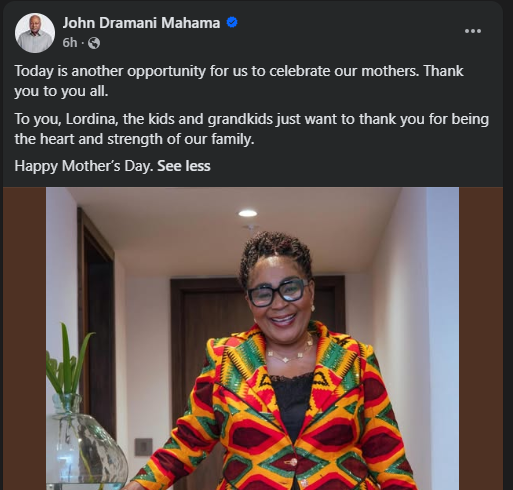Click the colorful kente jacket in photo
The height and width of the screenshot is (490, 513).
pyautogui.click(x=276, y=408)
